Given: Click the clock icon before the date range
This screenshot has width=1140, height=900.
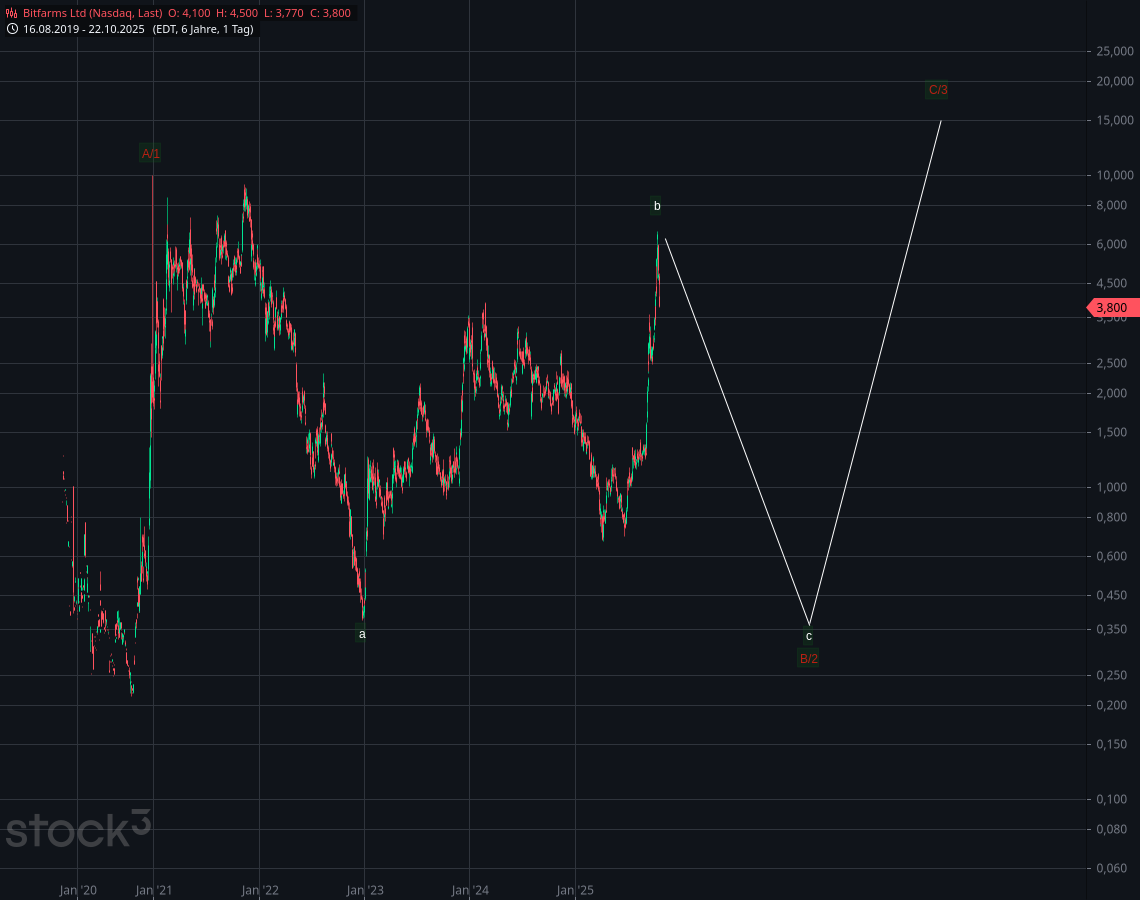Looking at the screenshot, I should pos(12,29).
